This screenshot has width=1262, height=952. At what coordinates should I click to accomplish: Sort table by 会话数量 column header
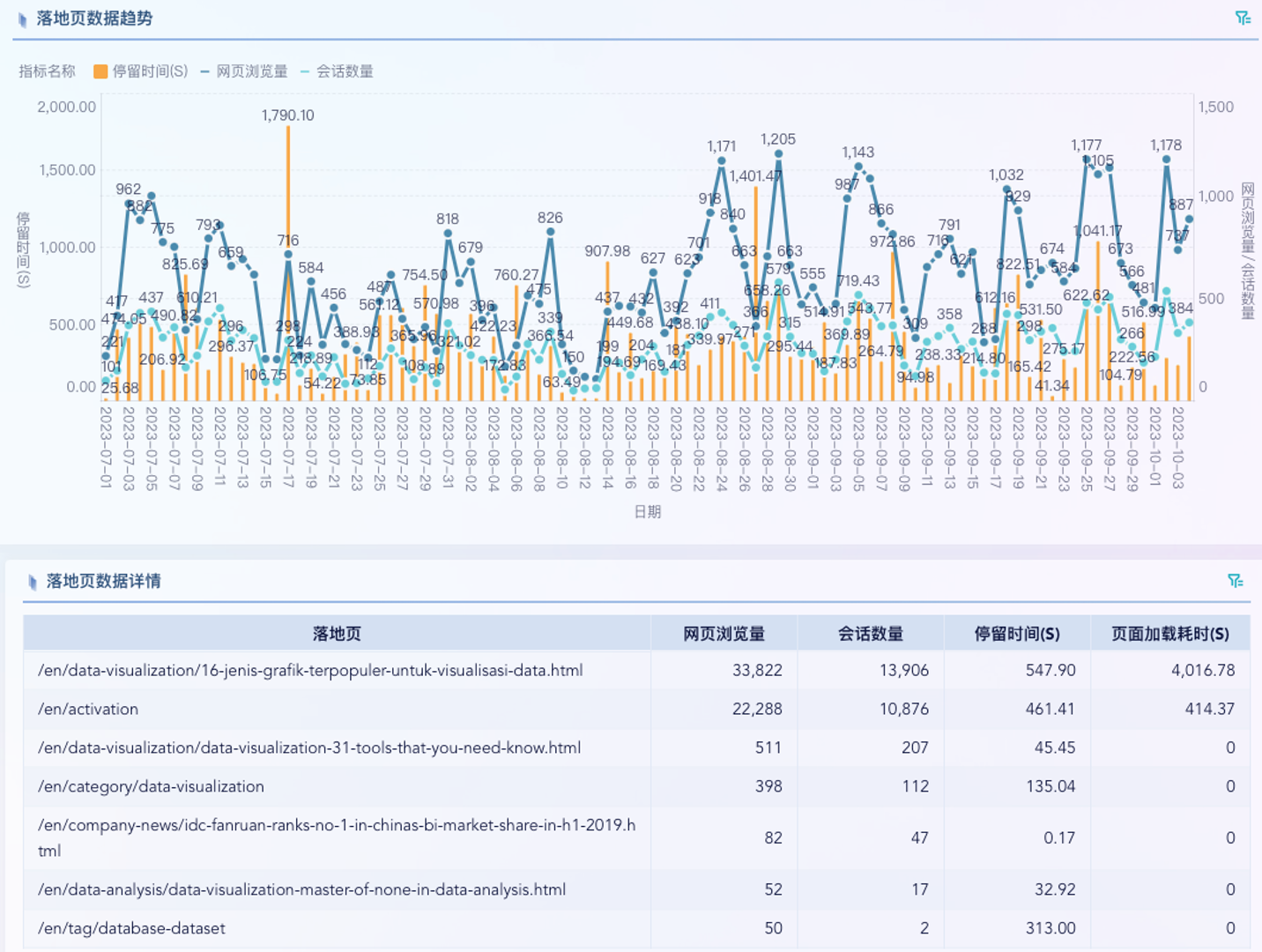[870, 634]
